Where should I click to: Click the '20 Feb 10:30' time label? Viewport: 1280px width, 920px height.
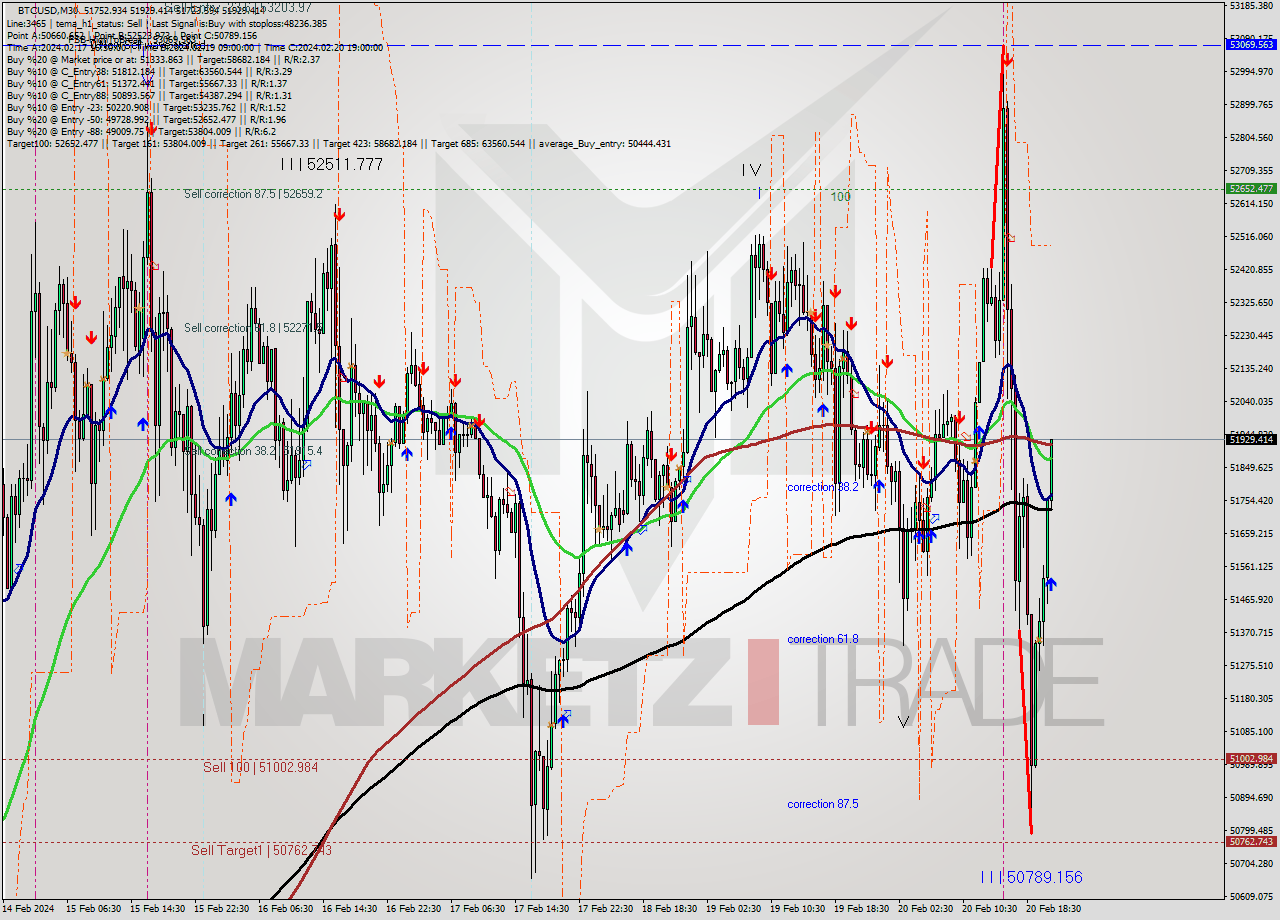click(x=989, y=909)
